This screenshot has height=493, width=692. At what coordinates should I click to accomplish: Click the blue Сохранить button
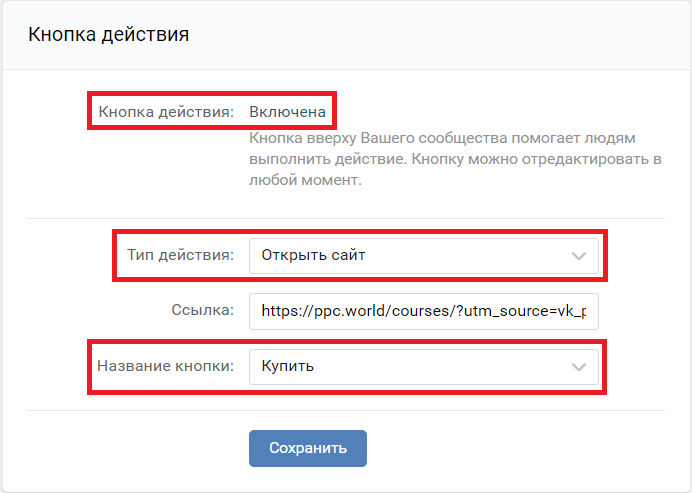pyautogui.click(x=308, y=448)
